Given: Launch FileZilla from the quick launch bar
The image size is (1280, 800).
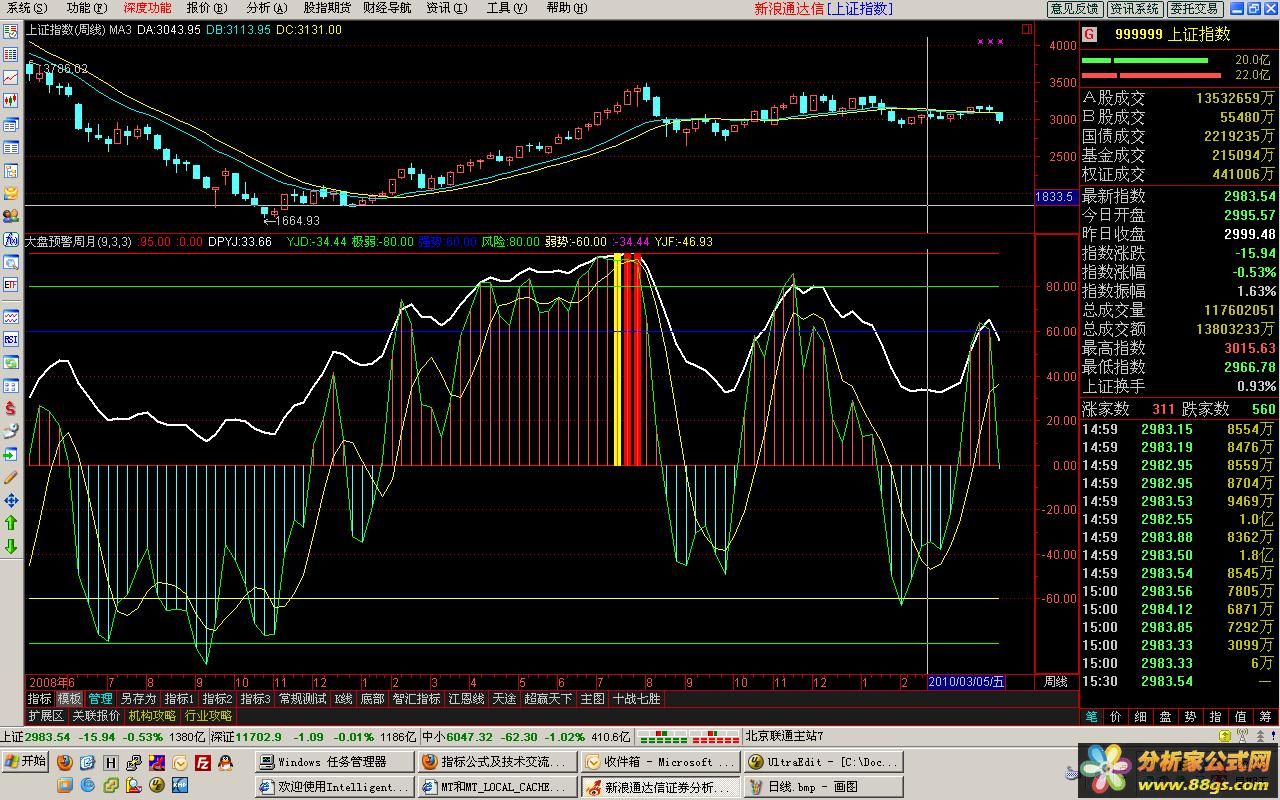Looking at the screenshot, I should pos(203,762).
